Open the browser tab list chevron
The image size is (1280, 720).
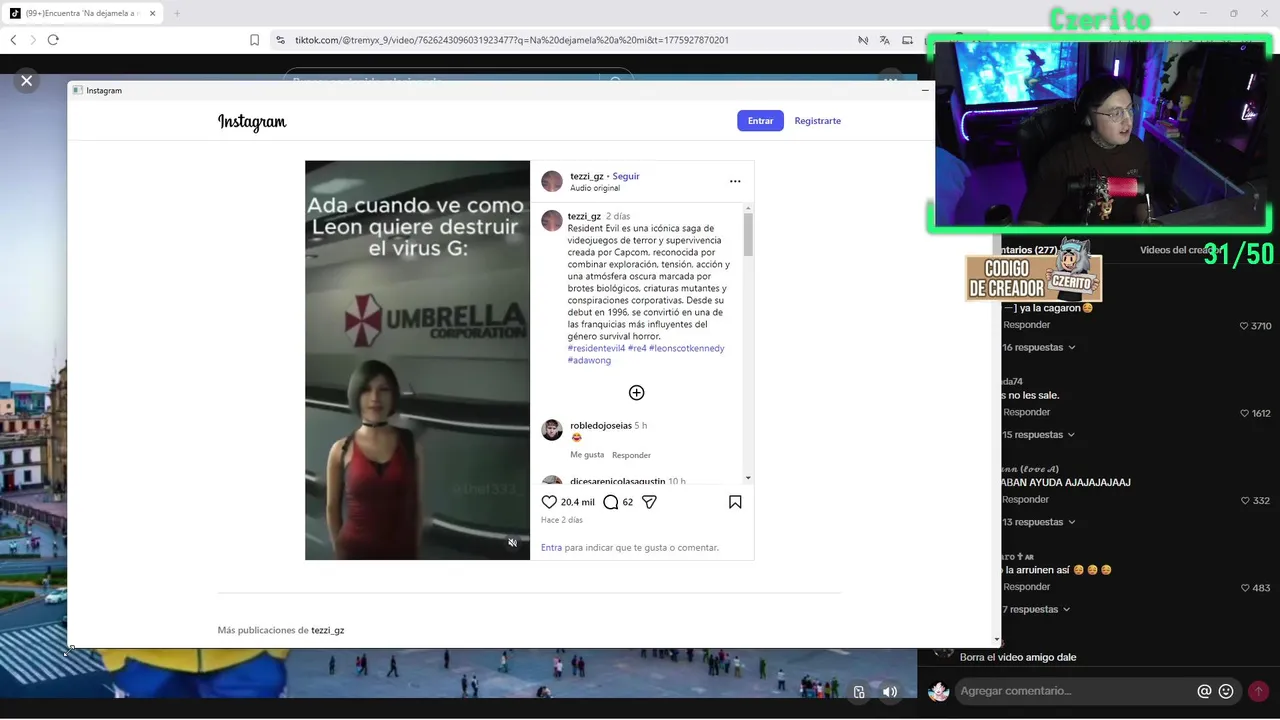tap(1175, 13)
